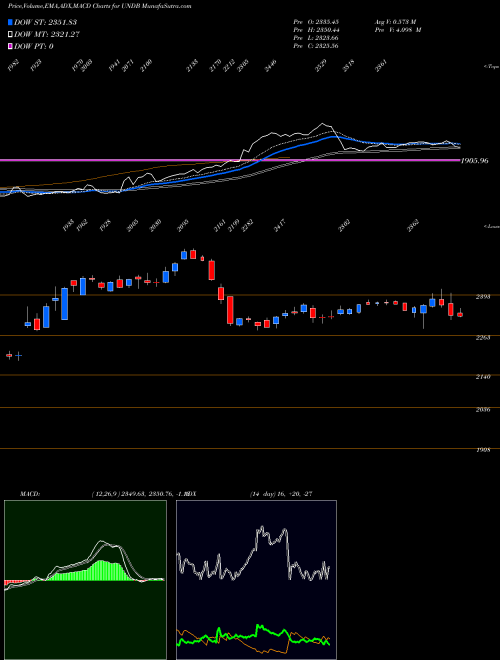Click the 2393 price axis label
Viewport: 500px width, 660px height.
(482, 297)
